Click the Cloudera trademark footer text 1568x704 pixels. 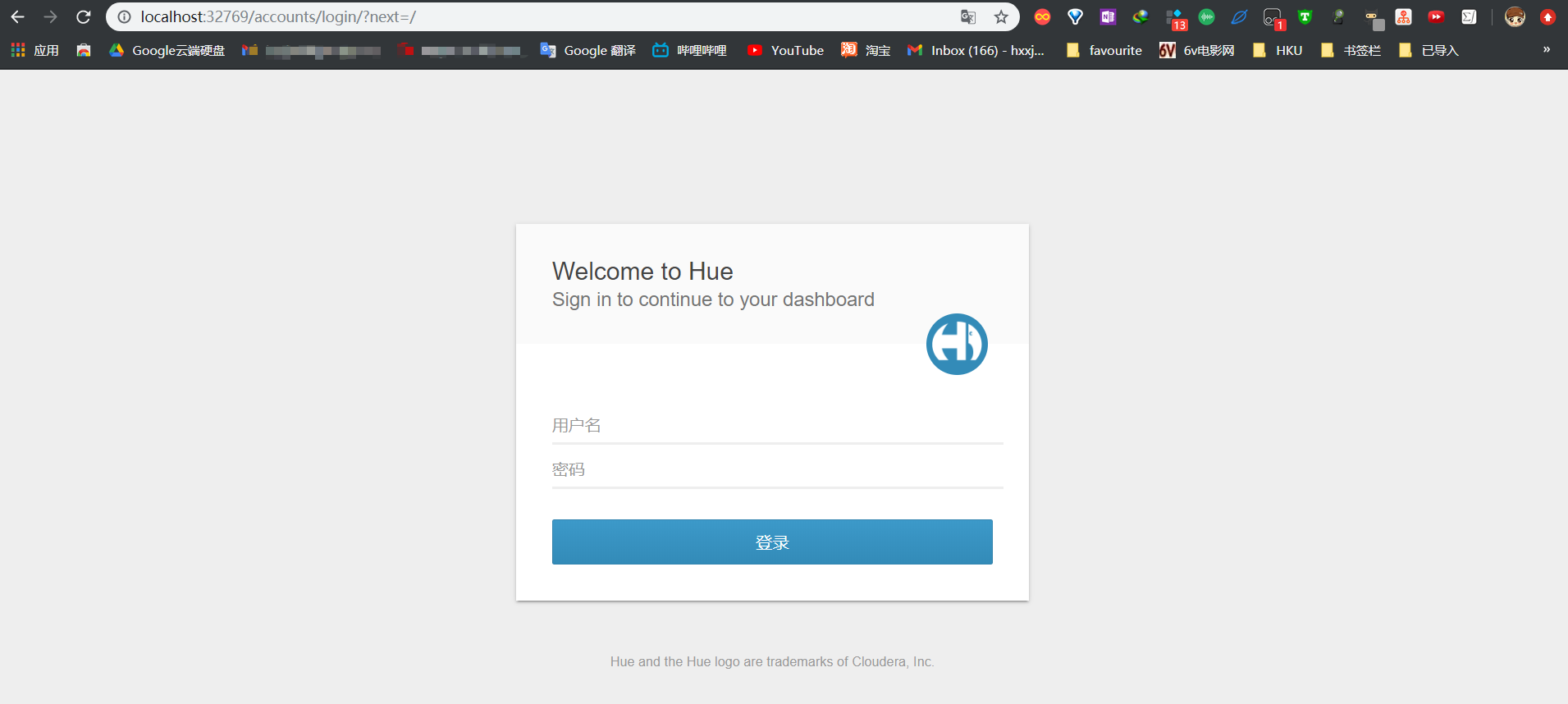772,661
